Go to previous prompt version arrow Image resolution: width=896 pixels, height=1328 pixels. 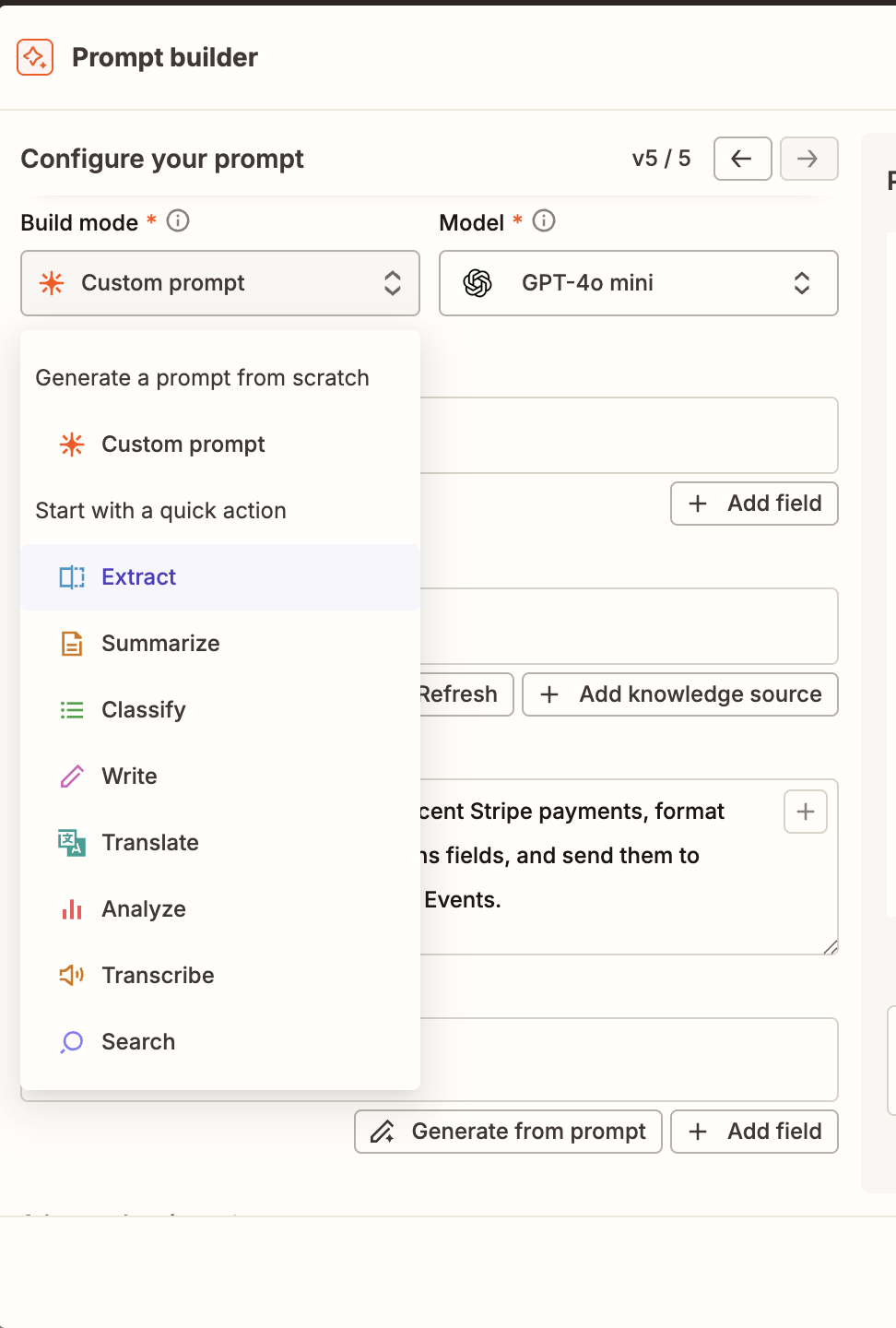pyautogui.click(x=742, y=159)
